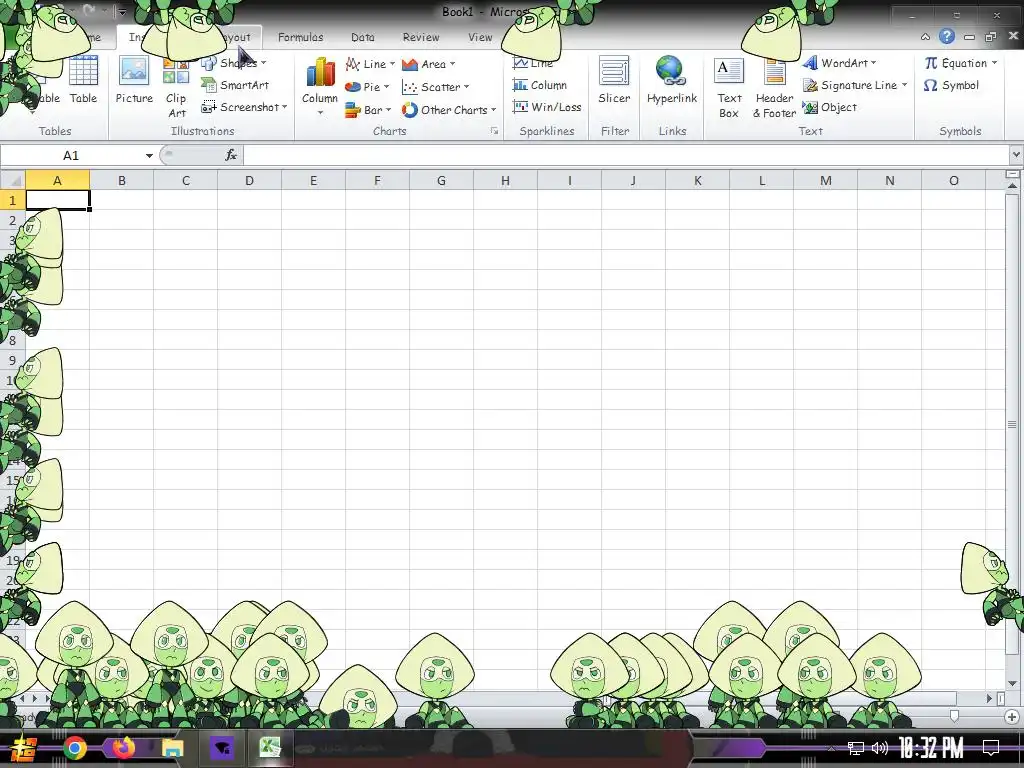This screenshot has height=768, width=1024.
Task: Open Firefox from the taskbar
Action: 123,748
